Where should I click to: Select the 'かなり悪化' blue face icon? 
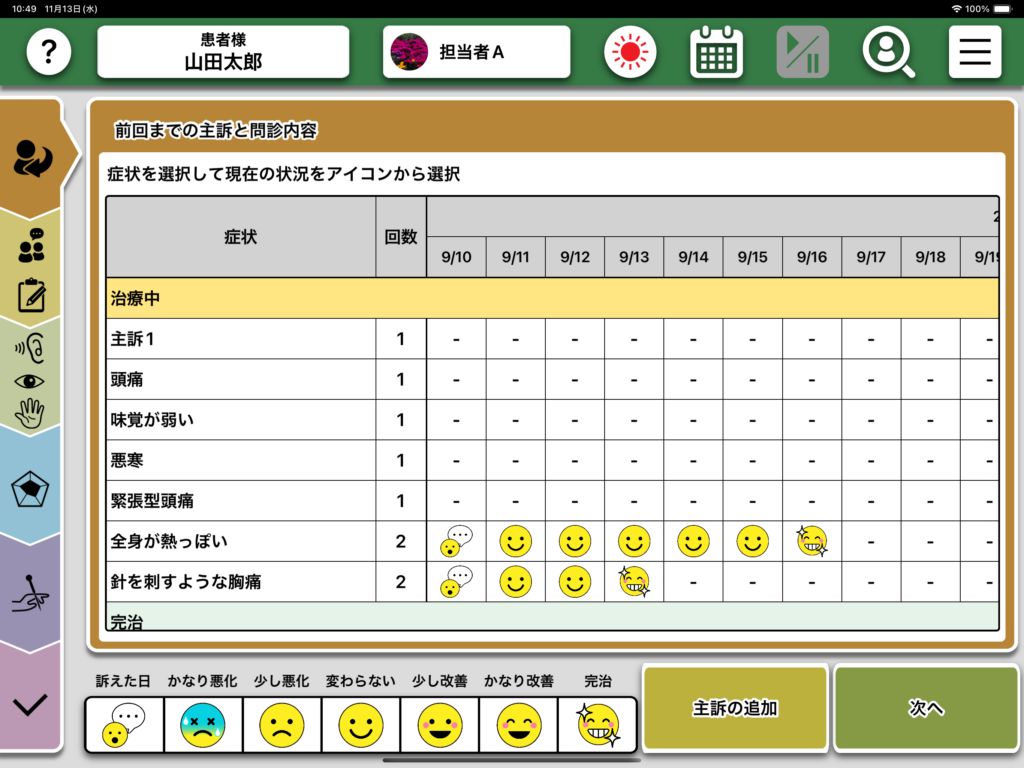(202, 724)
